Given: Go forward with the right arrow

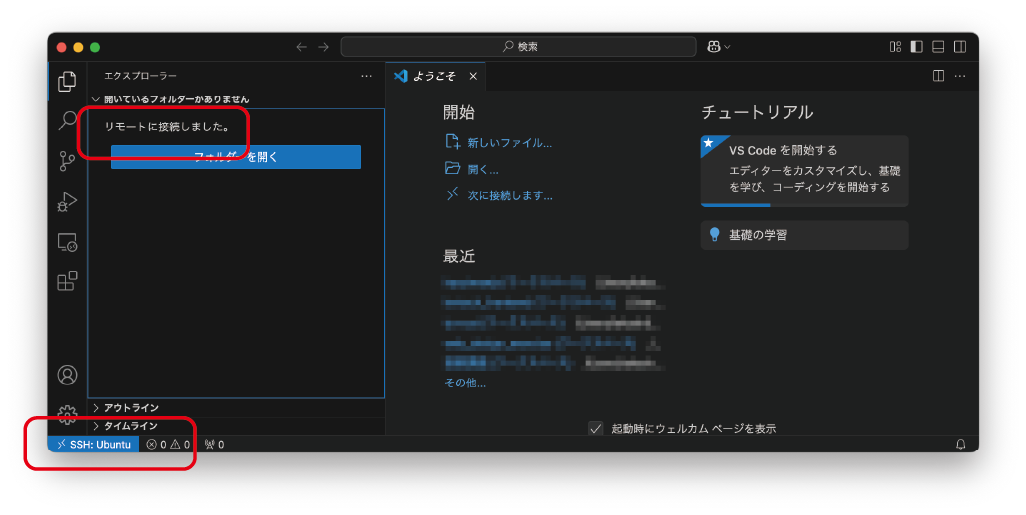Looking at the screenshot, I should point(323,47).
